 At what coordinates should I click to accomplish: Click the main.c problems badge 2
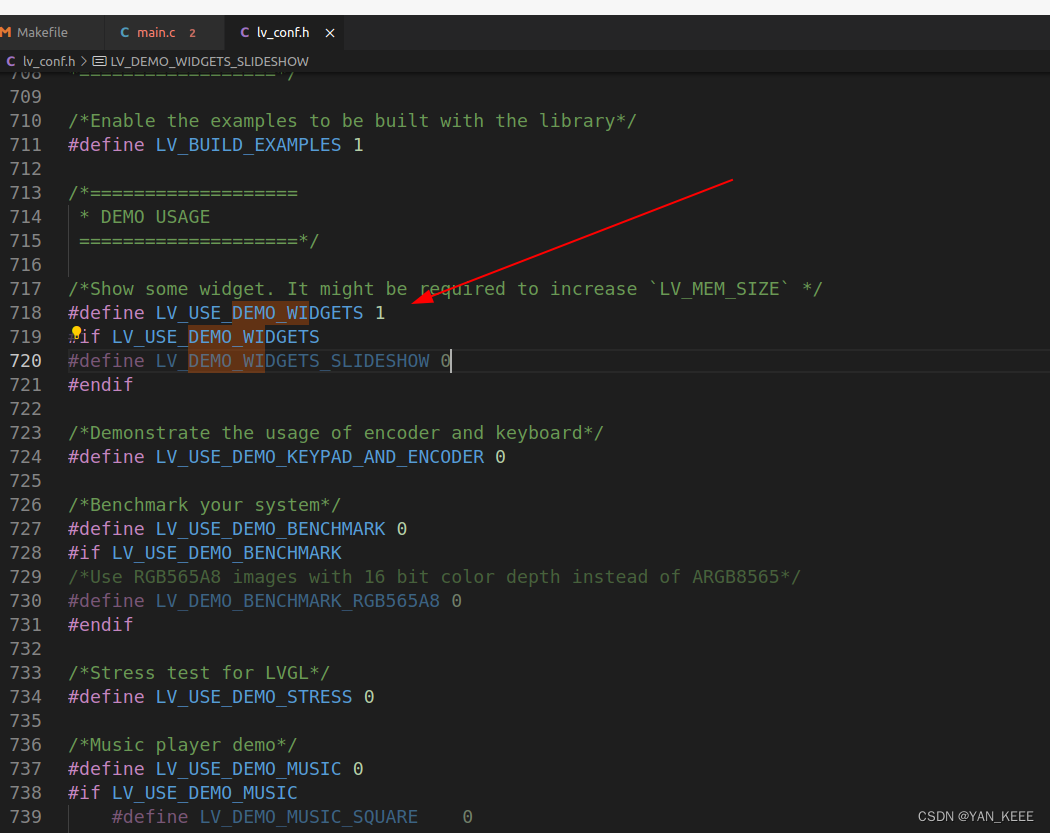[x=192, y=33]
